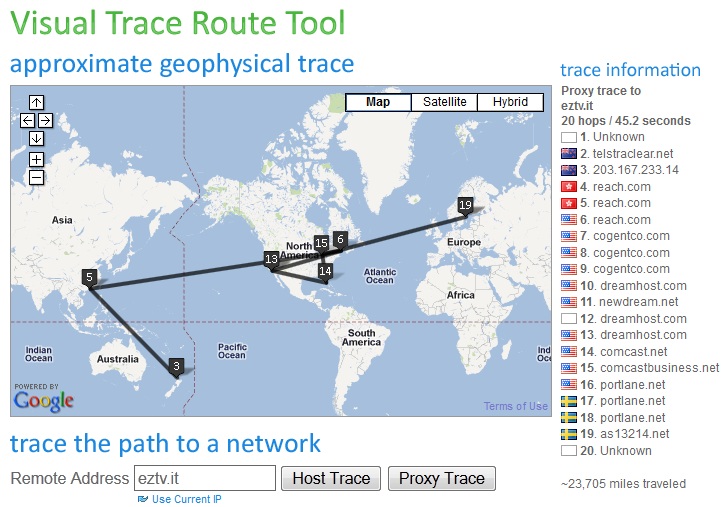Click the Use Current IP link

[x=186, y=499]
